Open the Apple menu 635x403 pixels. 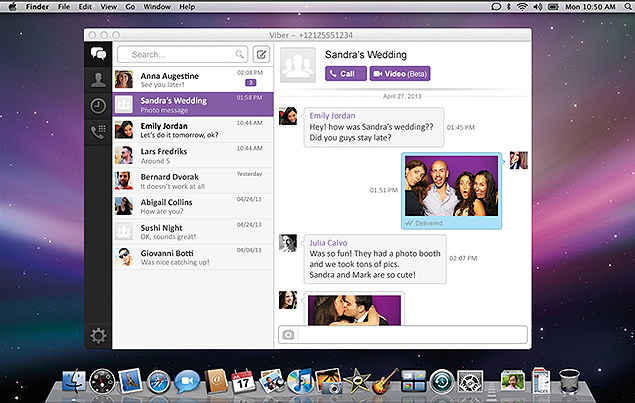13,6
